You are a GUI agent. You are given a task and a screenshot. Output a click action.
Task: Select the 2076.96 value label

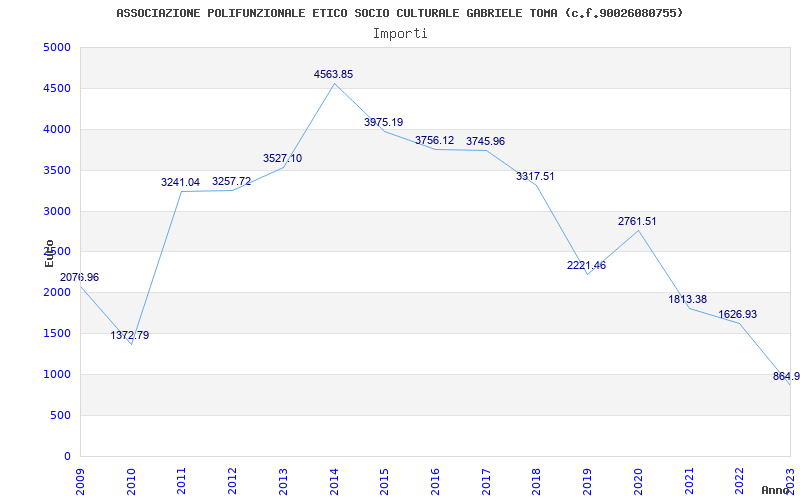(x=80, y=278)
